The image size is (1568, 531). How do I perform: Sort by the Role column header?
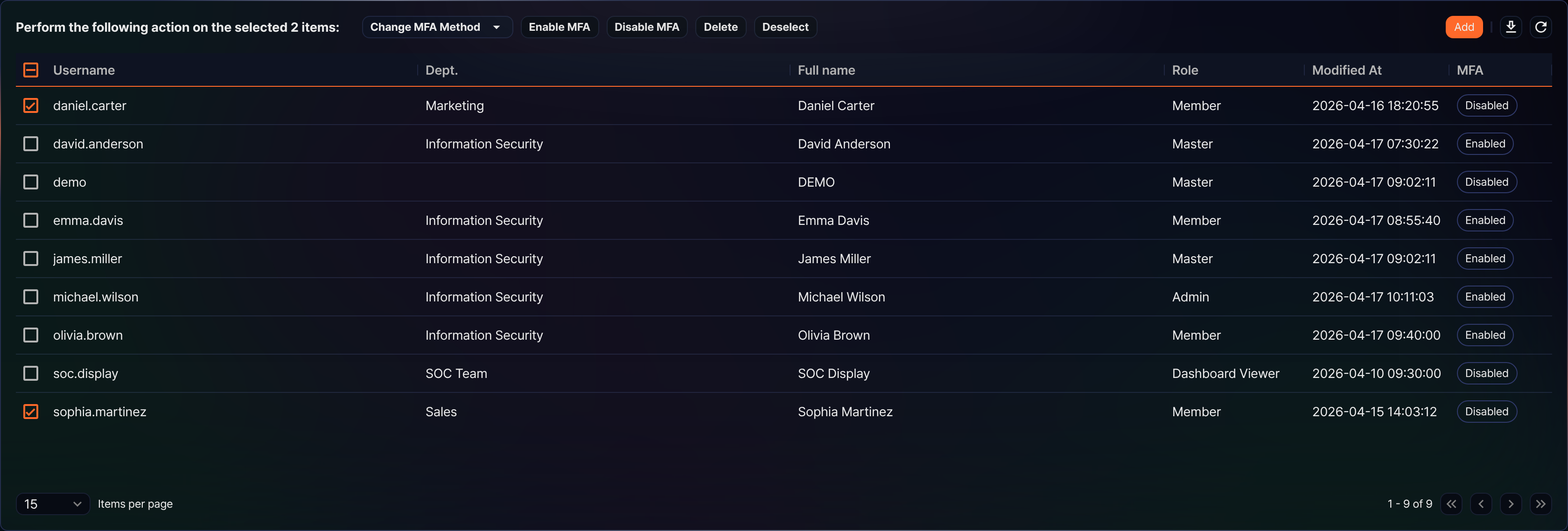(x=1184, y=70)
